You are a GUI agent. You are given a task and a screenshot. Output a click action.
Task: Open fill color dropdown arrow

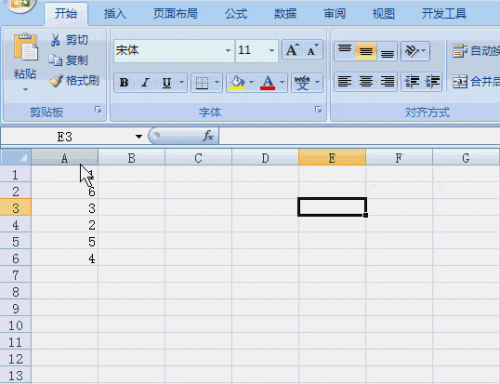[251, 82]
